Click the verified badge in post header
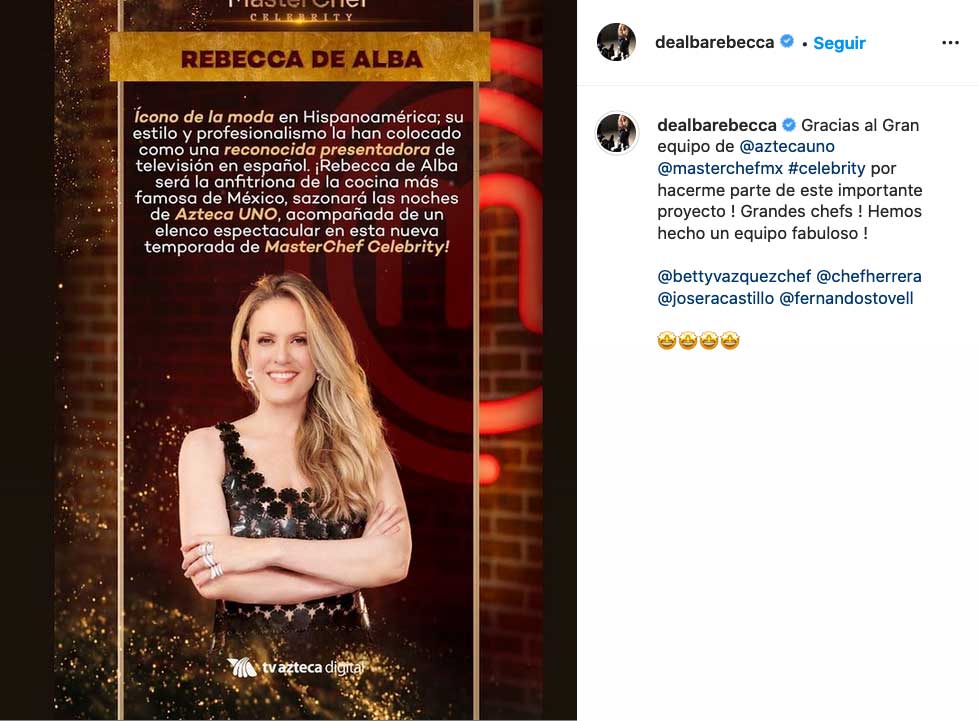This screenshot has width=978, height=721. pyautogui.click(x=787, y=42)
